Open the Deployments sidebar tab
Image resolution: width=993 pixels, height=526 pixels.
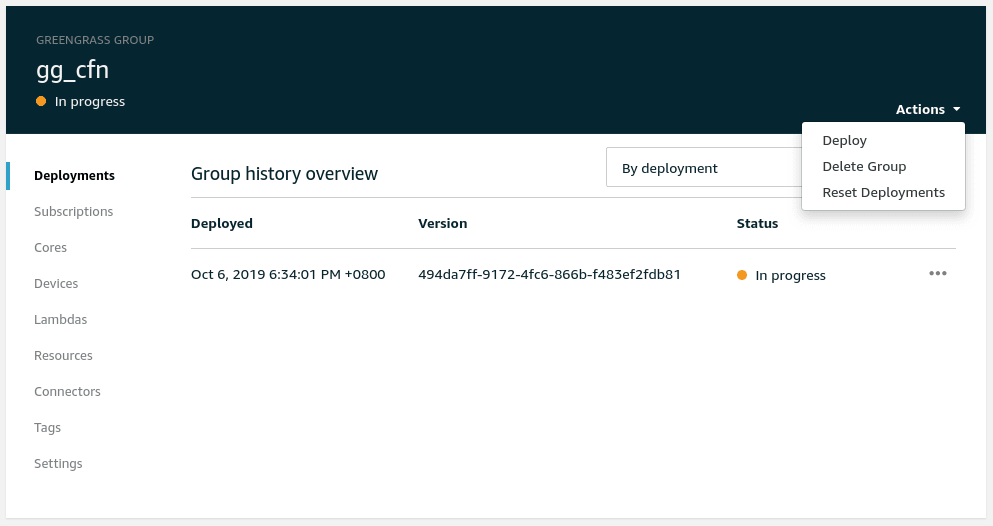74,176
